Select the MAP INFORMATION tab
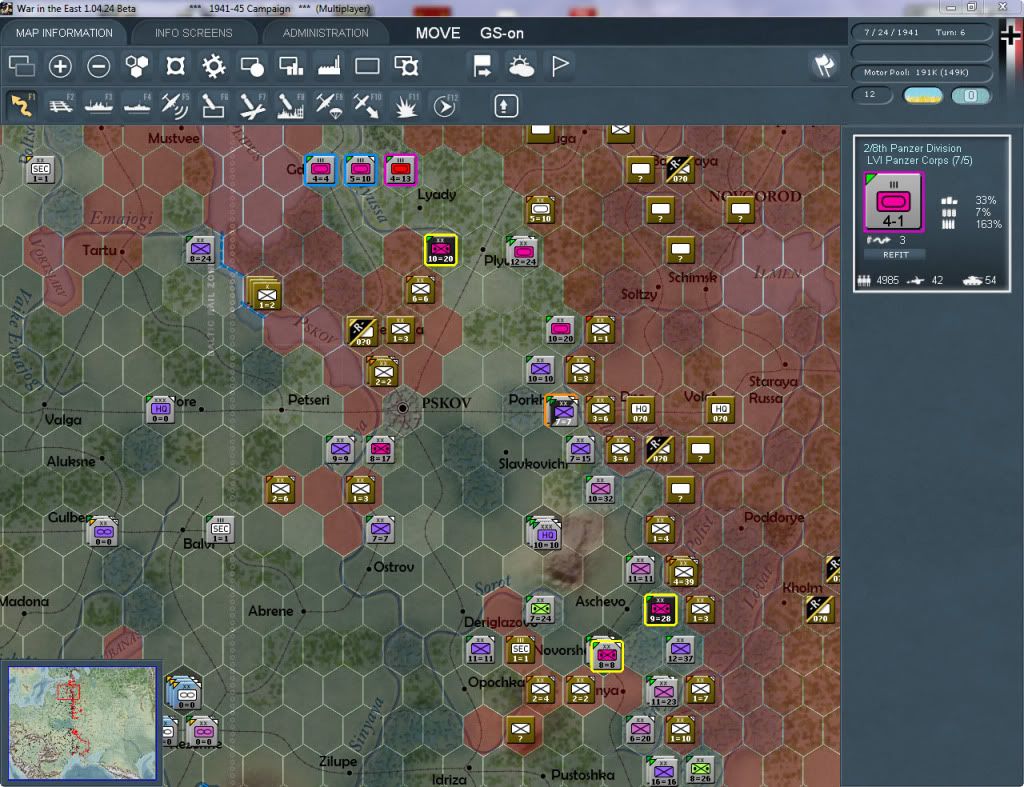This screenshot has height=787, width=1024. click(64, 33)
